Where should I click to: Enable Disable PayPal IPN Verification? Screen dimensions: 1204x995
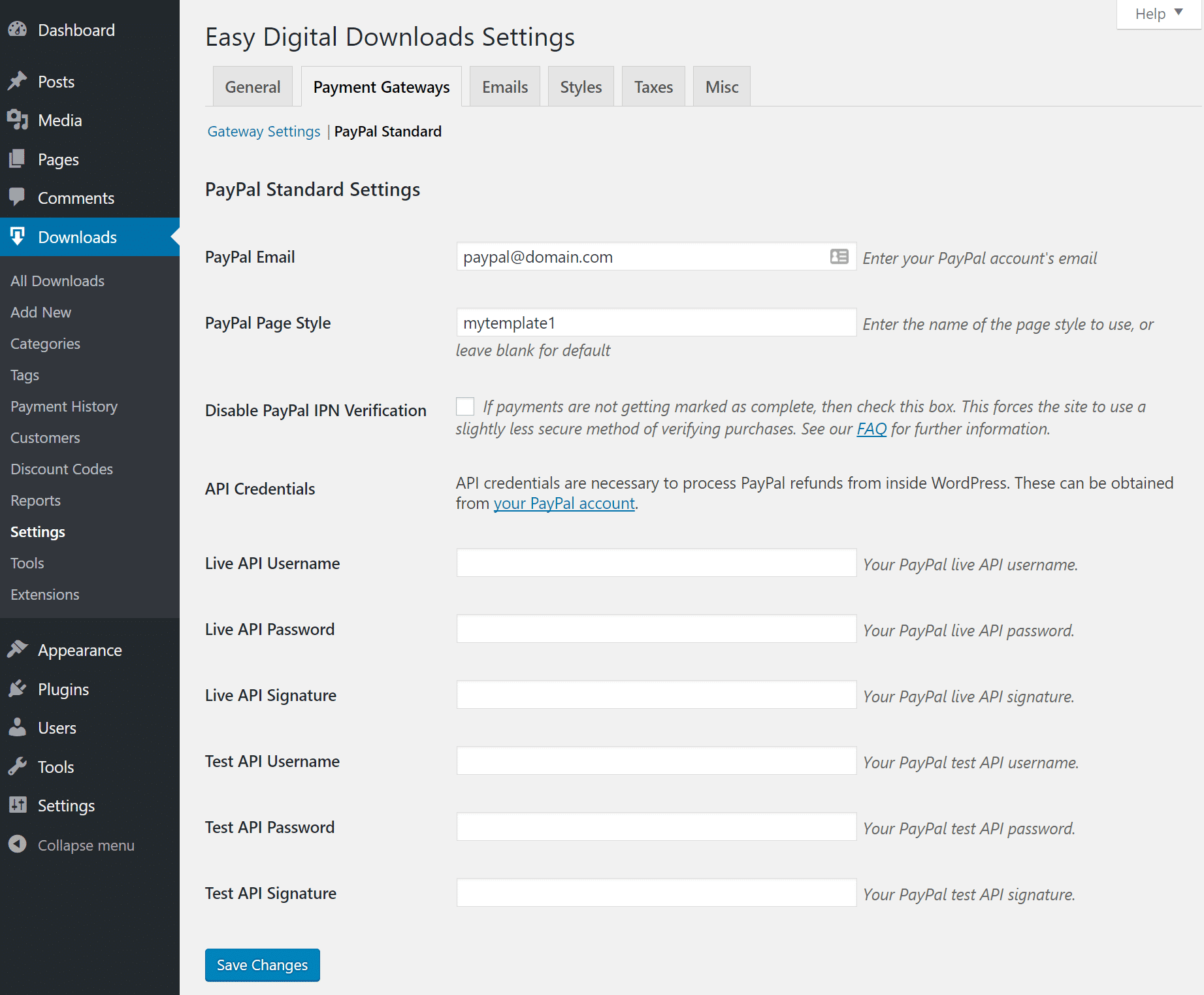pyautogui.click(x=464, y=406)
